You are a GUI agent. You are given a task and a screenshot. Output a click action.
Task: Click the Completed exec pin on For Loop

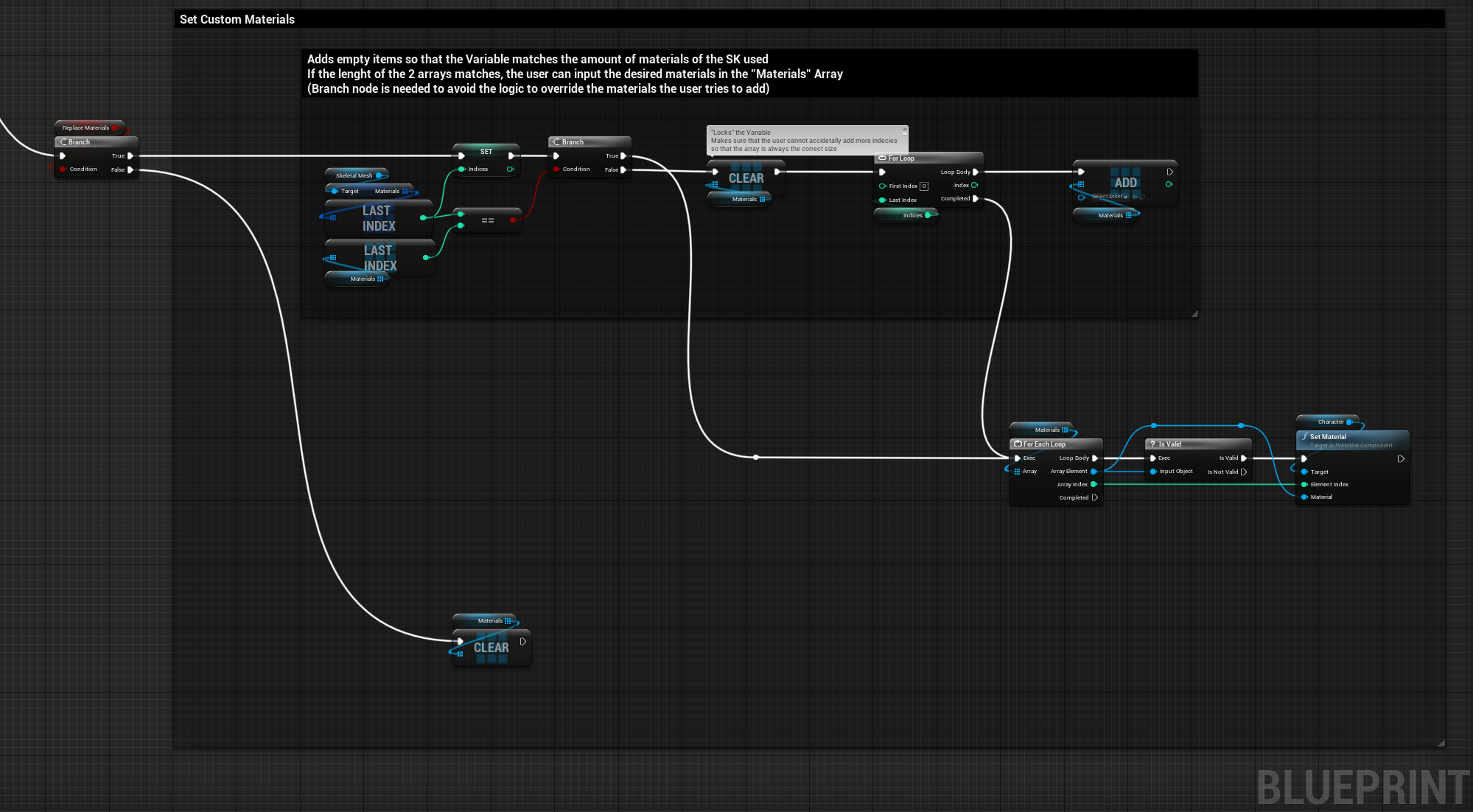click(976, 199)
